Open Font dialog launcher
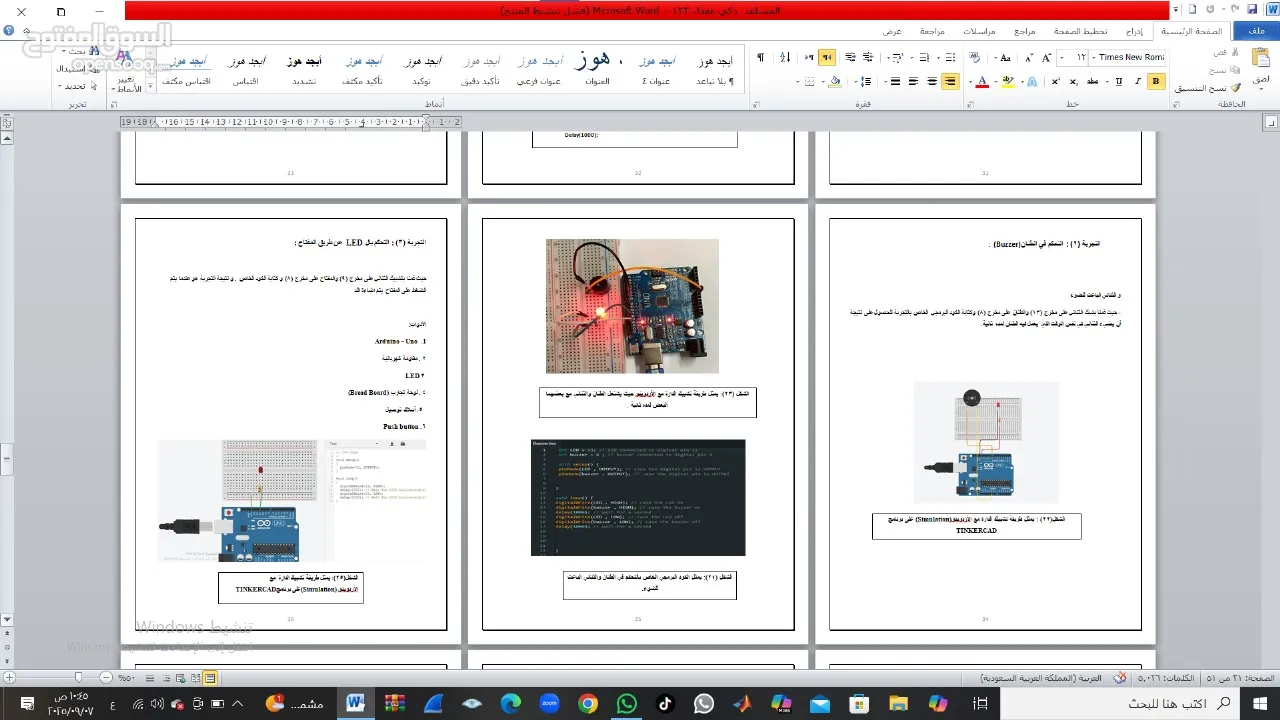The height and width of the screenshot is (720, 1280). click(x=968, y=104)
